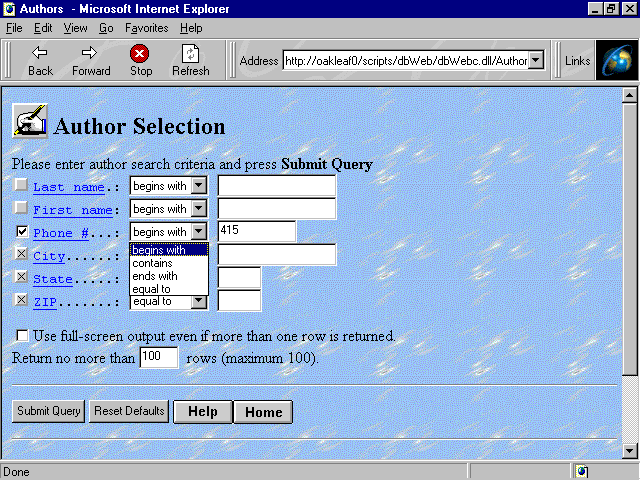Click the Author Selection pen icon
Image resolution: width=640 pixels, height=480 pixels.
pos(29,122)
